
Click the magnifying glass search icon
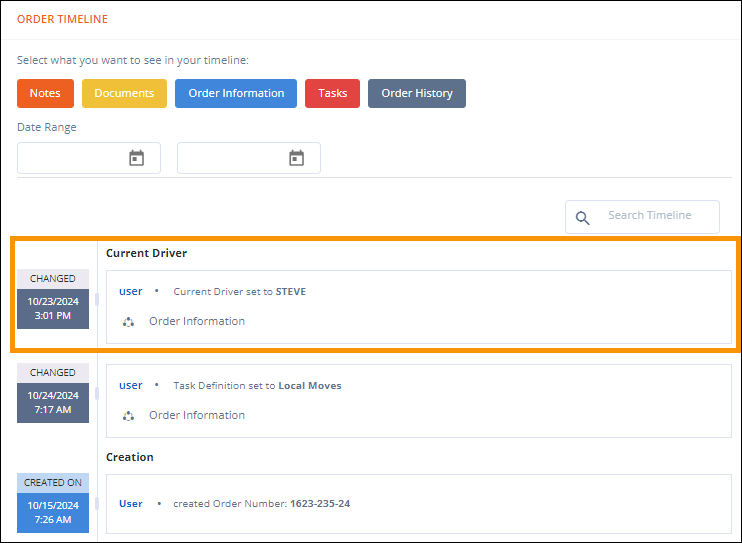pos(582,217)
